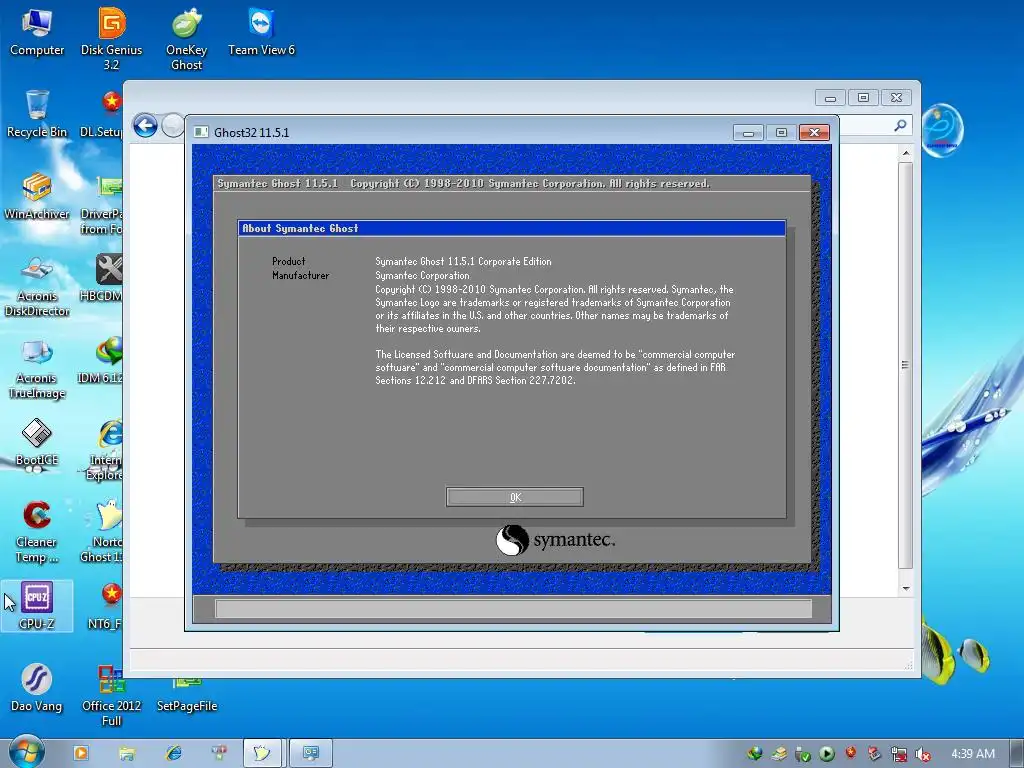This screenshot has width=1024, height=768.
Task: Select the HBCDM desktop icon
Action: pos(103,278)
